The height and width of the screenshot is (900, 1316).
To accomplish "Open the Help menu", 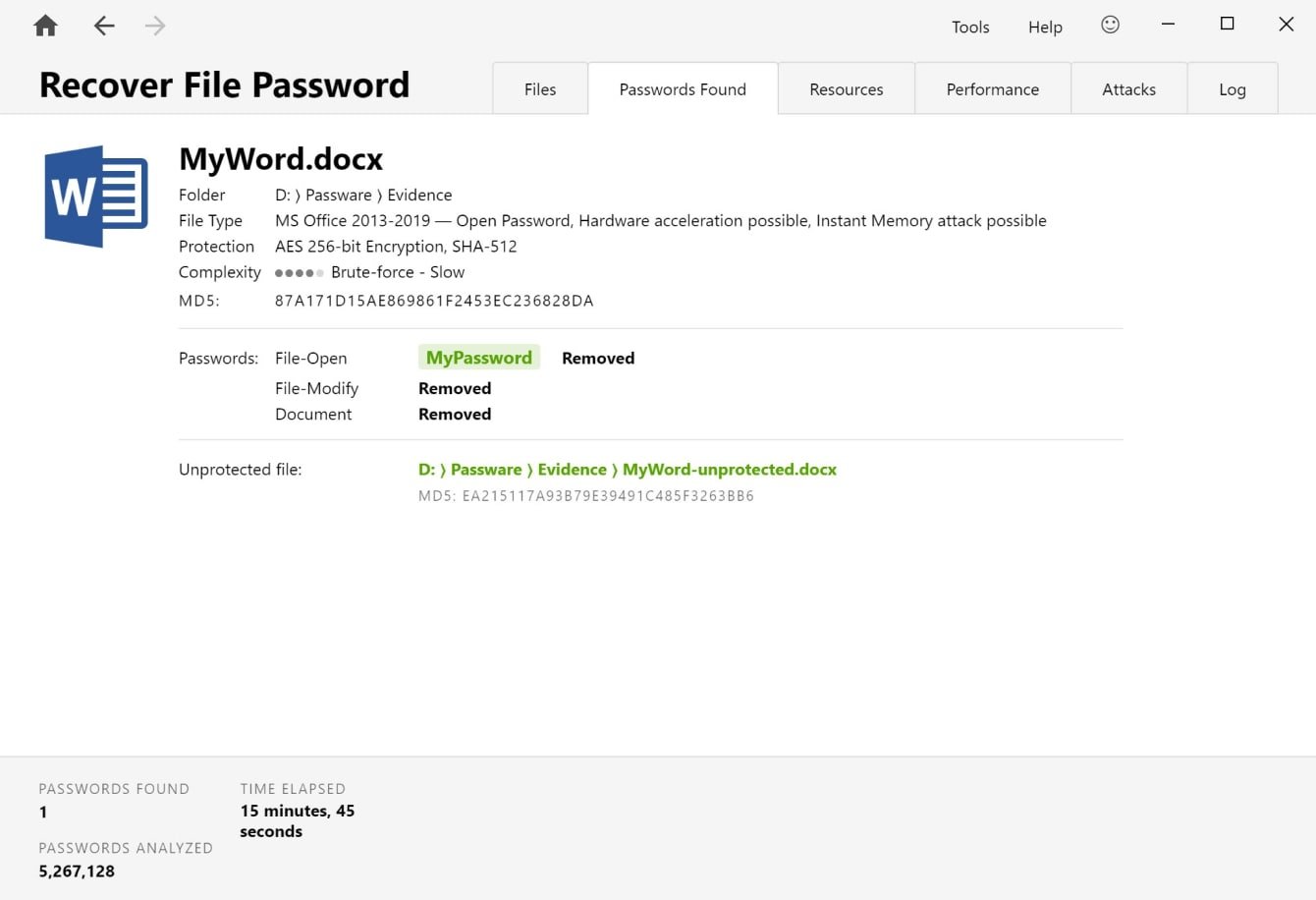I will 1045,28.
